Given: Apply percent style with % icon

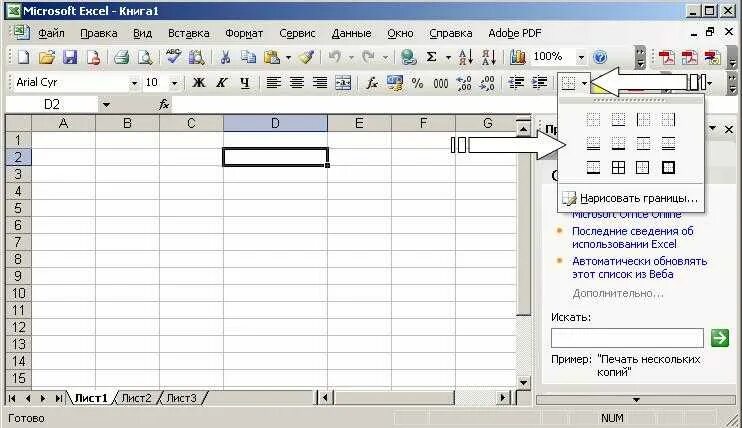Looking at the screenshot, I should pos(417,83).
